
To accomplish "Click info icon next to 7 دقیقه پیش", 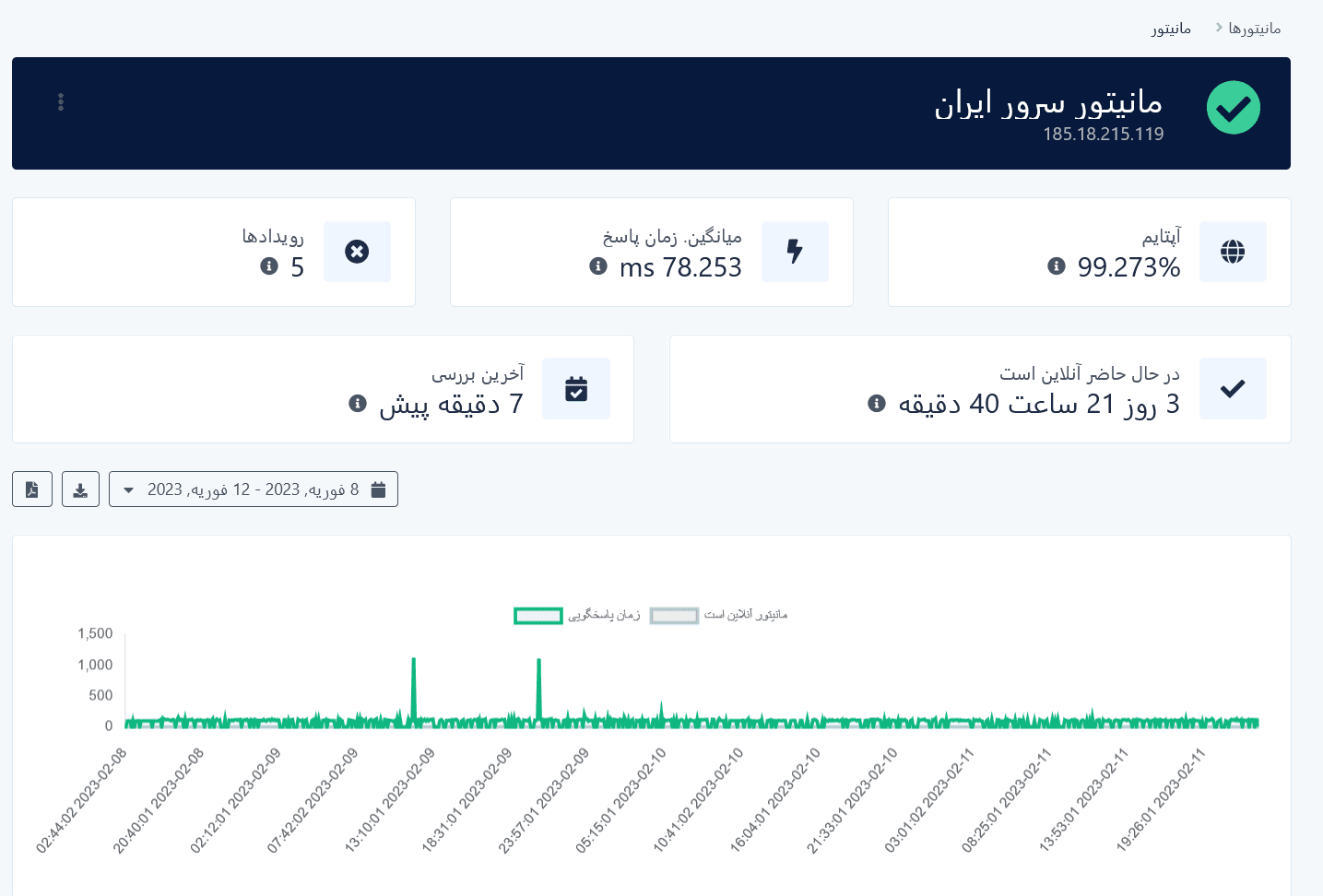I will [358, 404].
